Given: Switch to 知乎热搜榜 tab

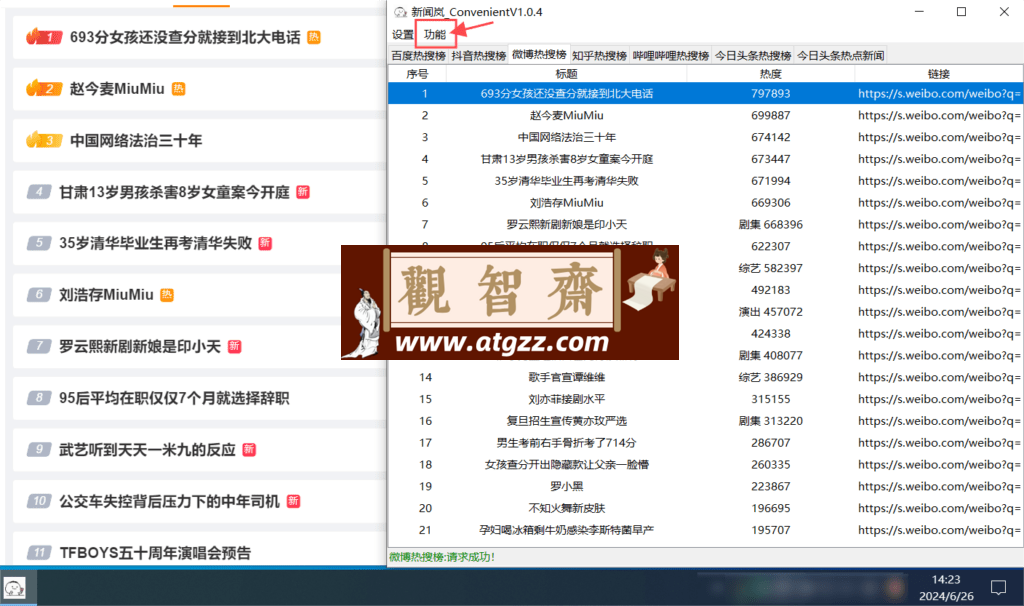Looking at the screenshot, I should pos(600,56).
